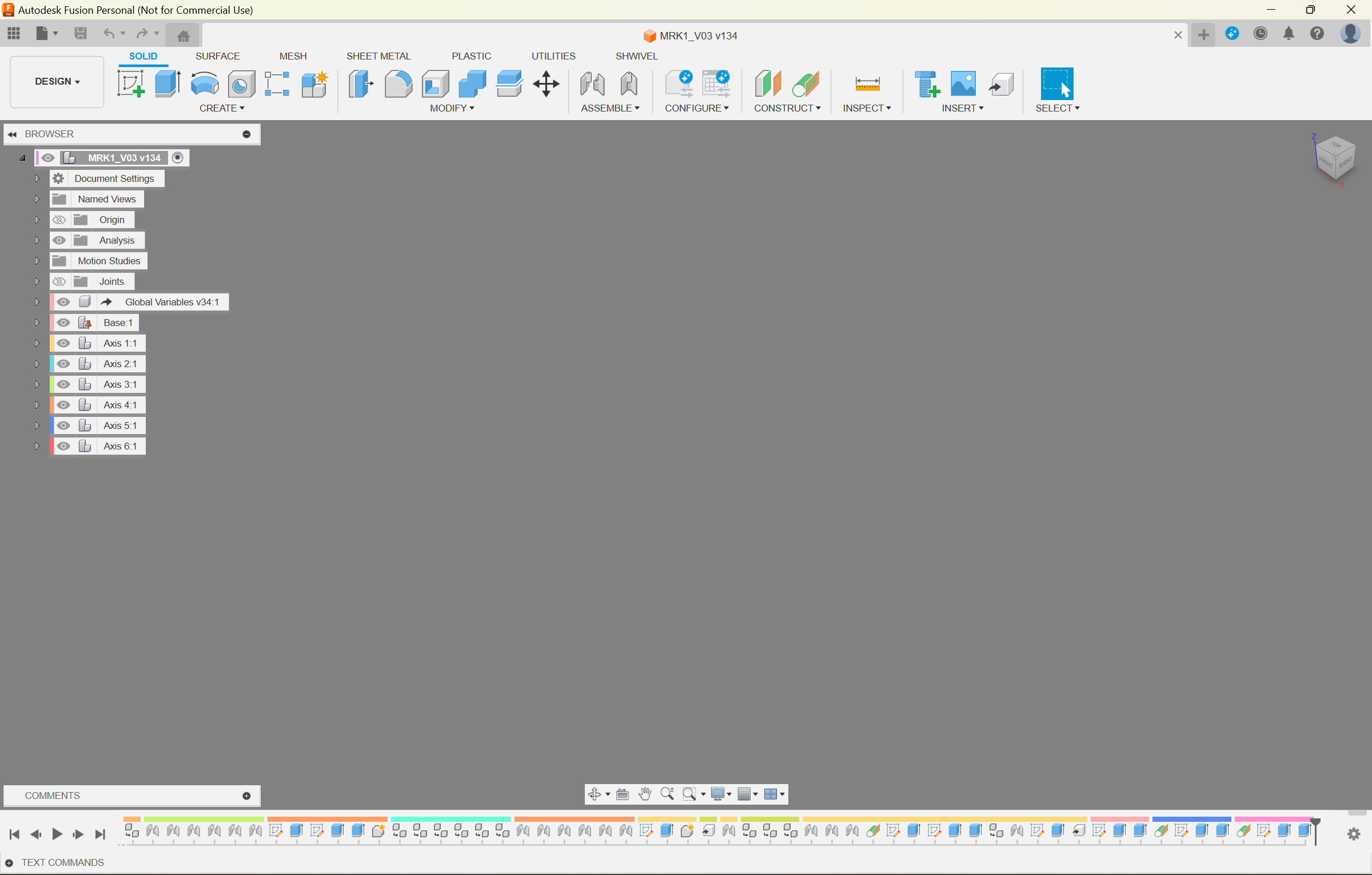
Task: Open timeline settings gear
Action: tap(1354, 834)
